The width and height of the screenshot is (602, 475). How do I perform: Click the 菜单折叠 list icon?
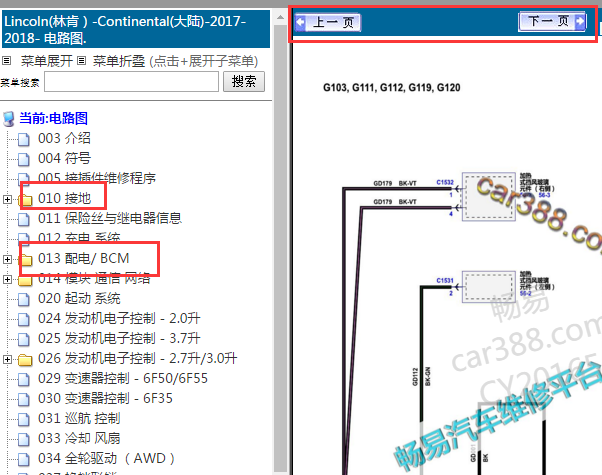pos(81,61)
